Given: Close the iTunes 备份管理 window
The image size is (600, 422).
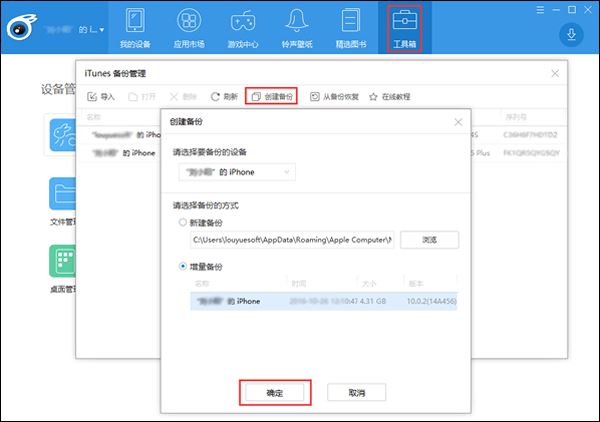Looking at the screenshot, I should click(x=555, y=73).
